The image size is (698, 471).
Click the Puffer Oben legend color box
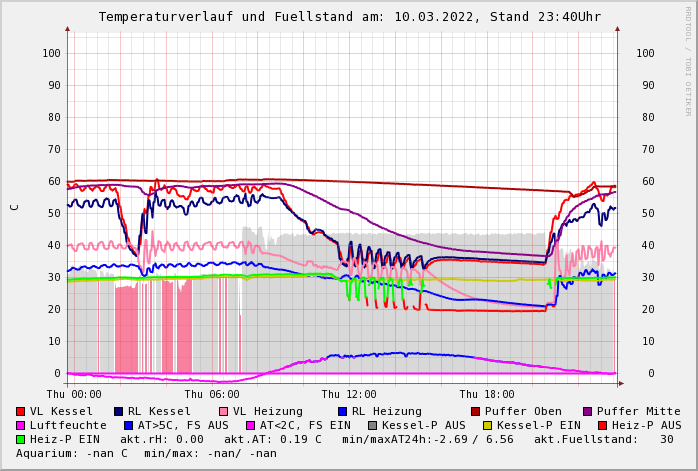coord(476,411)
